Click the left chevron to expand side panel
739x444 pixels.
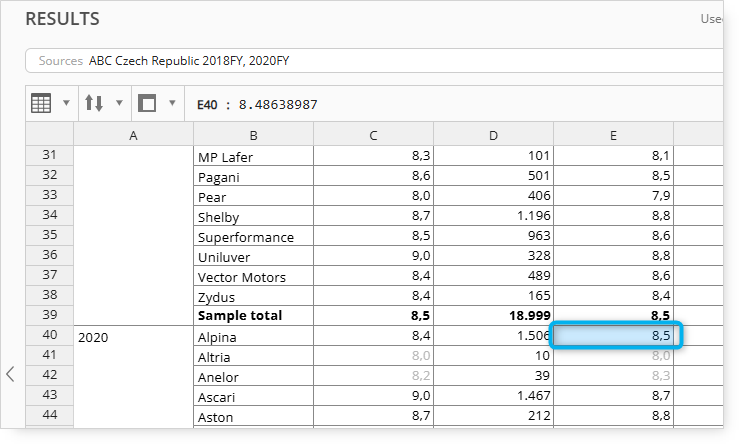[x=10, y=374]
